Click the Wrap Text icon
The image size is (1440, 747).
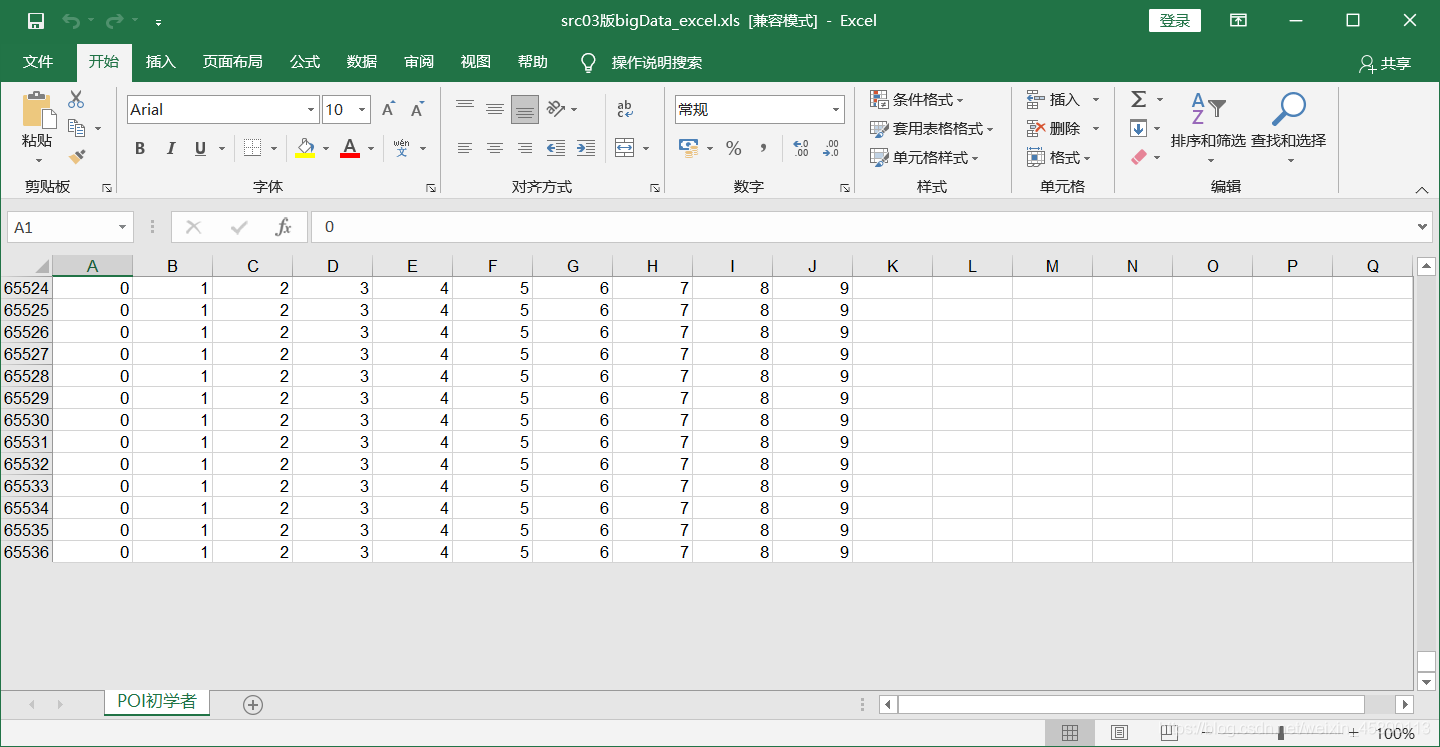point(625,109)
